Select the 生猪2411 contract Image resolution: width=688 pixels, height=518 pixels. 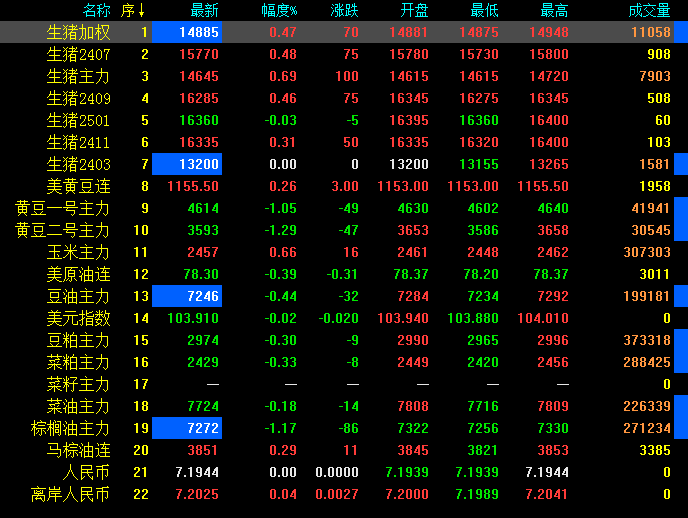click(x=78, y=142)
